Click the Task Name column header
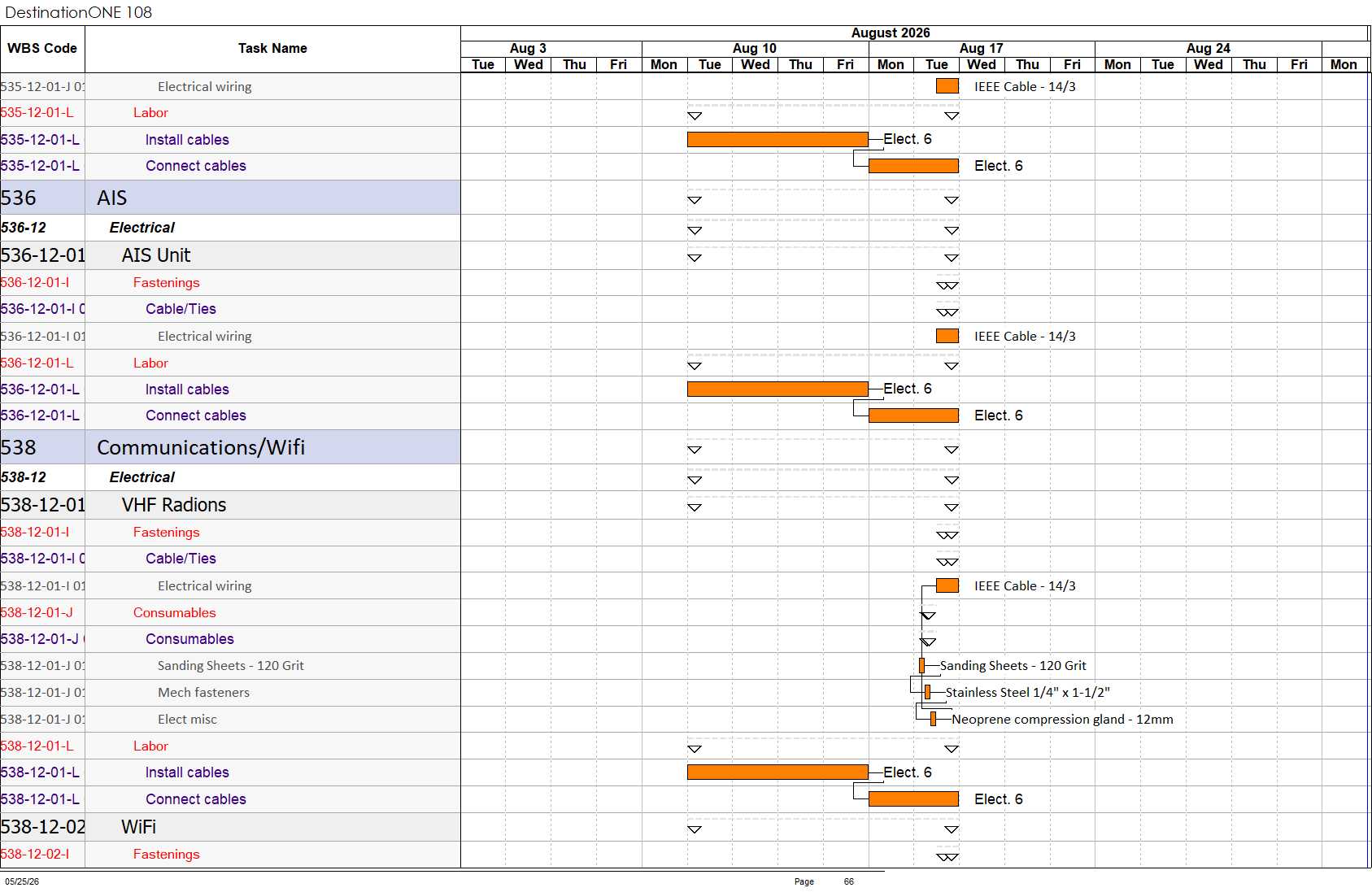 pos(272,49)
